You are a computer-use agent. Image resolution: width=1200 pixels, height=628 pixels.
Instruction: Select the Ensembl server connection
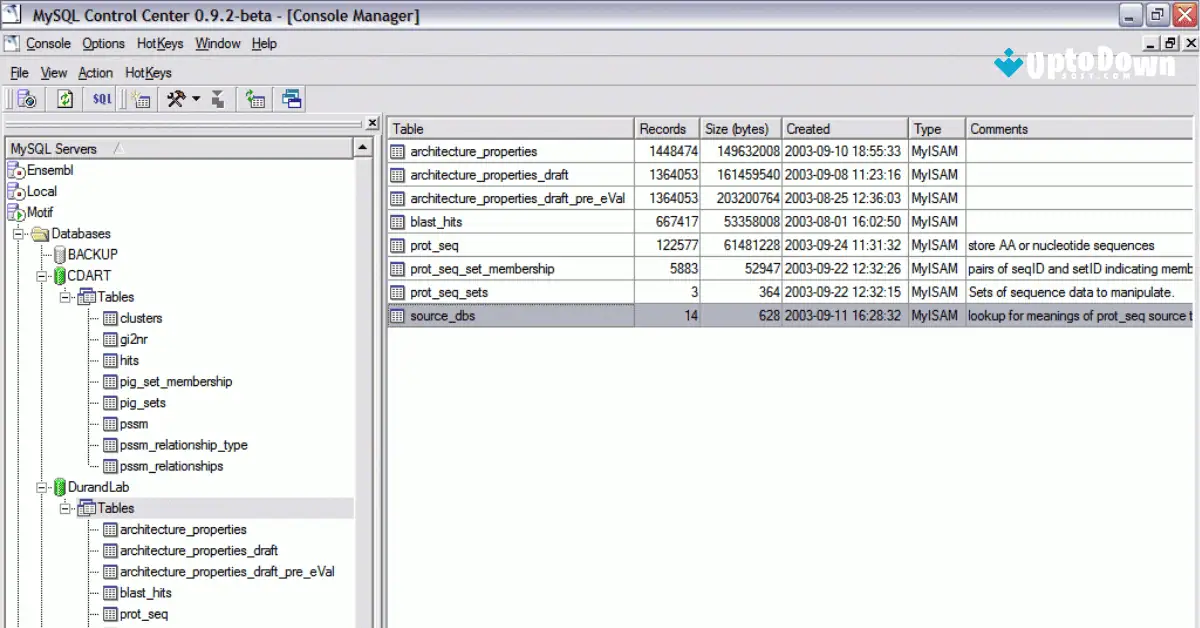tap(46, 170)
